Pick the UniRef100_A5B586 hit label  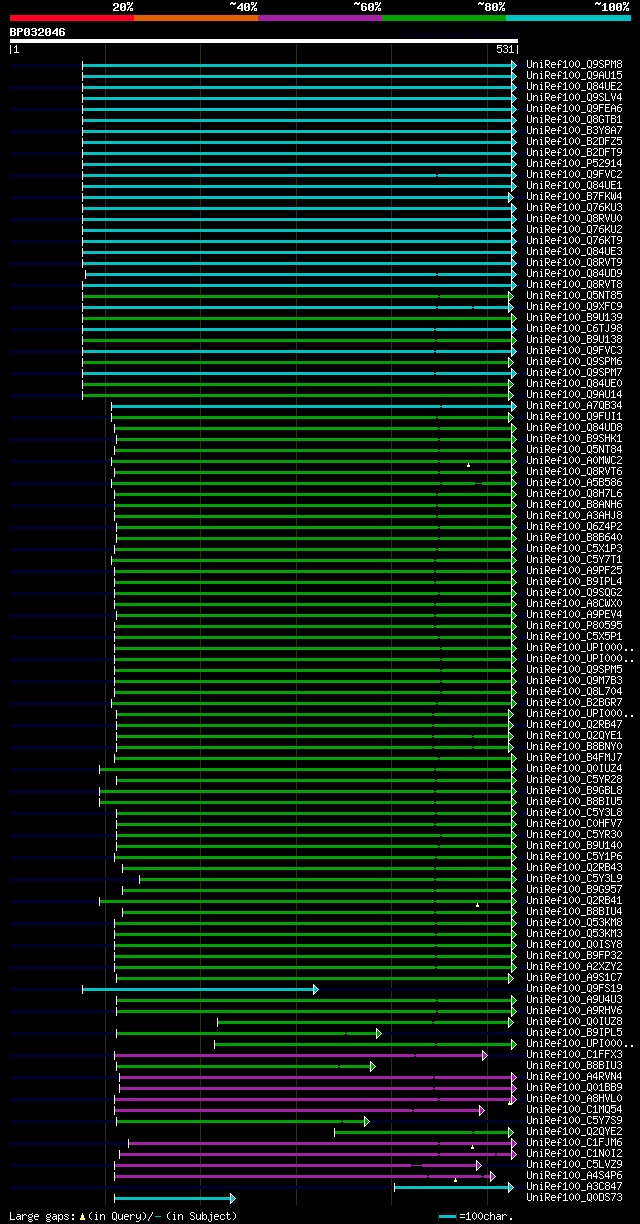pyautogui.click(x=575, y=482)
